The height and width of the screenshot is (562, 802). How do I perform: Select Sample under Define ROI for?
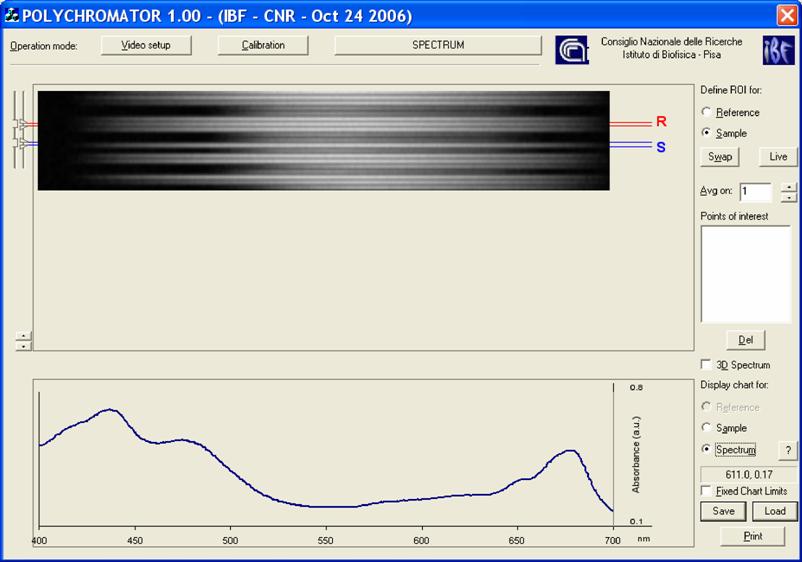708,133
